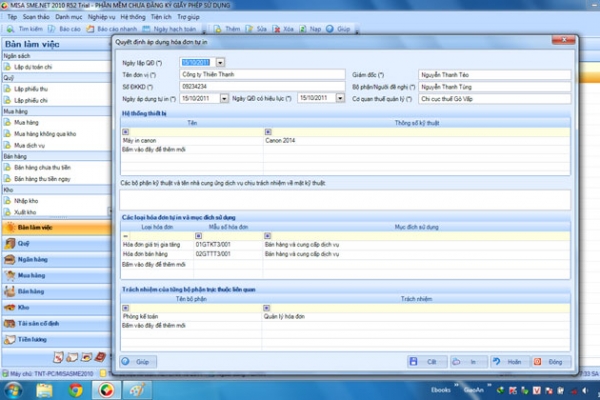600x400 pixels.
Task: Open the Nghiệp vụ menu
Action: [x=100, y=17]
